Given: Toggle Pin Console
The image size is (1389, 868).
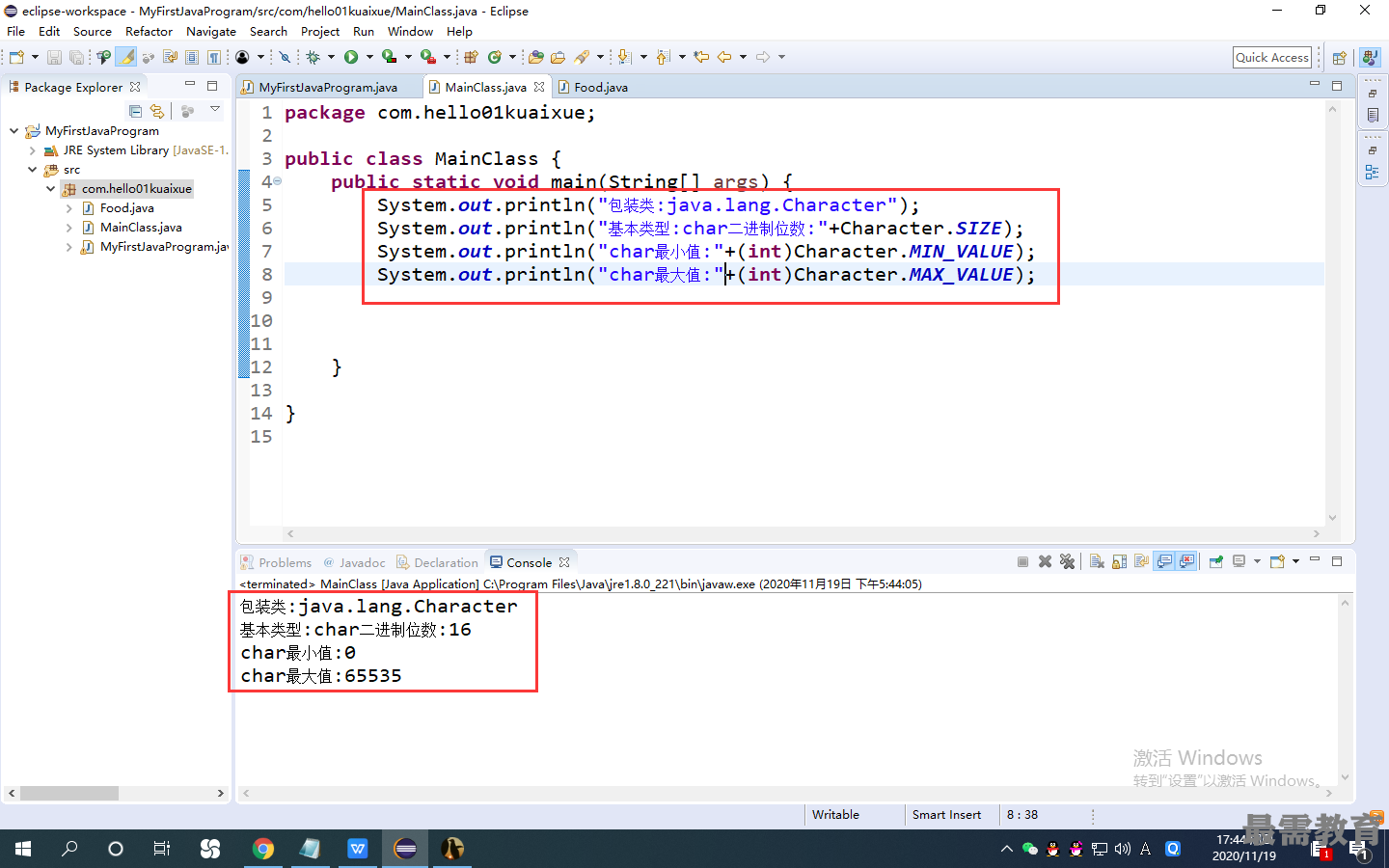Looking at the screenshot, I should pos(1216,561).
